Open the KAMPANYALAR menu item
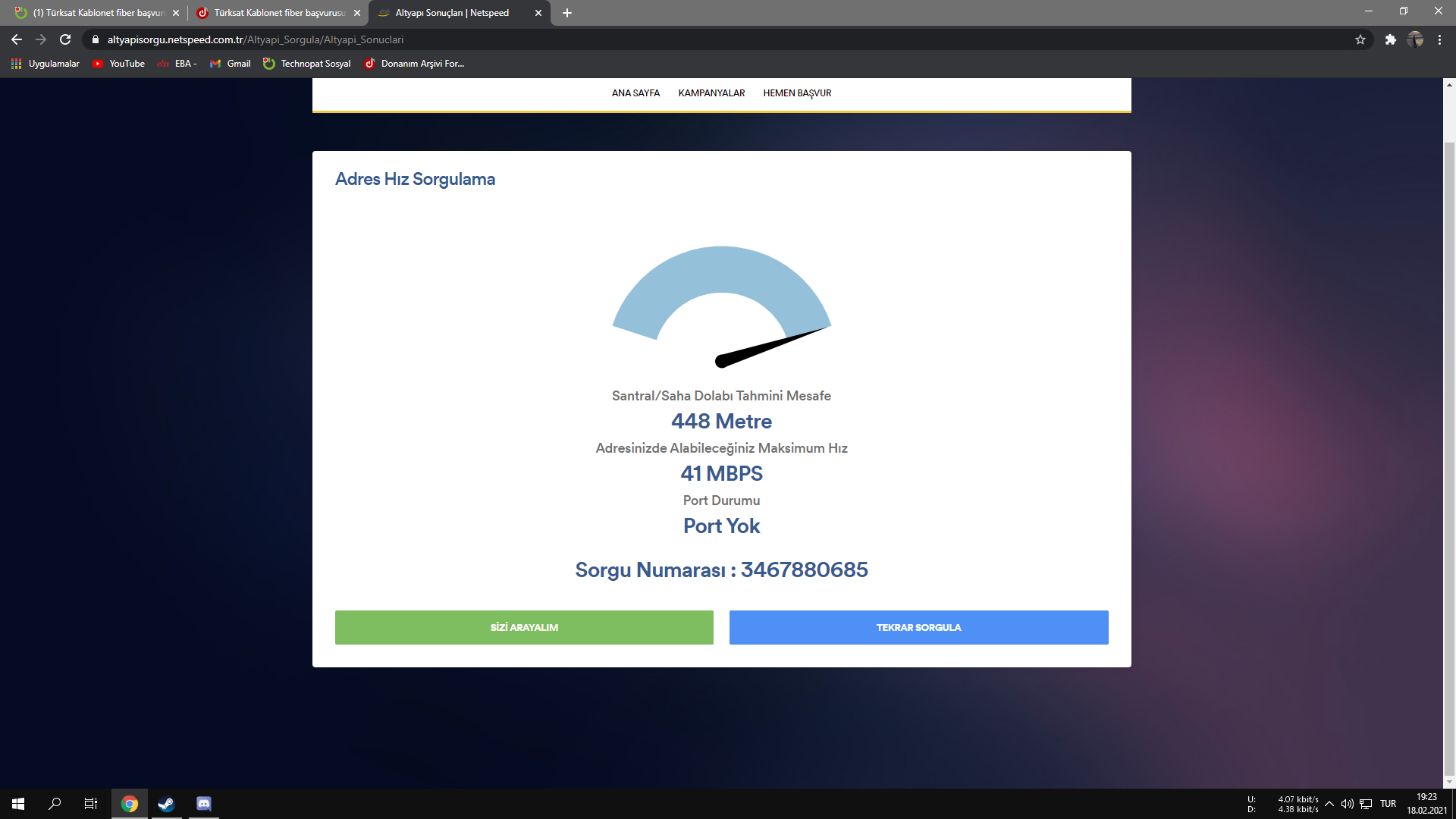This screenshot has height=819, width=1456. click(711, 93)
